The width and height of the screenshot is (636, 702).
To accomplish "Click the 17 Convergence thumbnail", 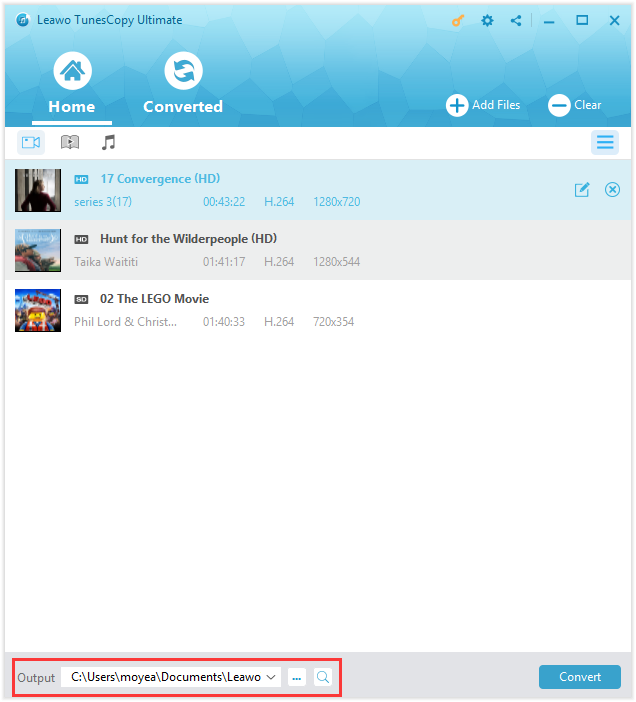I will point(38,190).
